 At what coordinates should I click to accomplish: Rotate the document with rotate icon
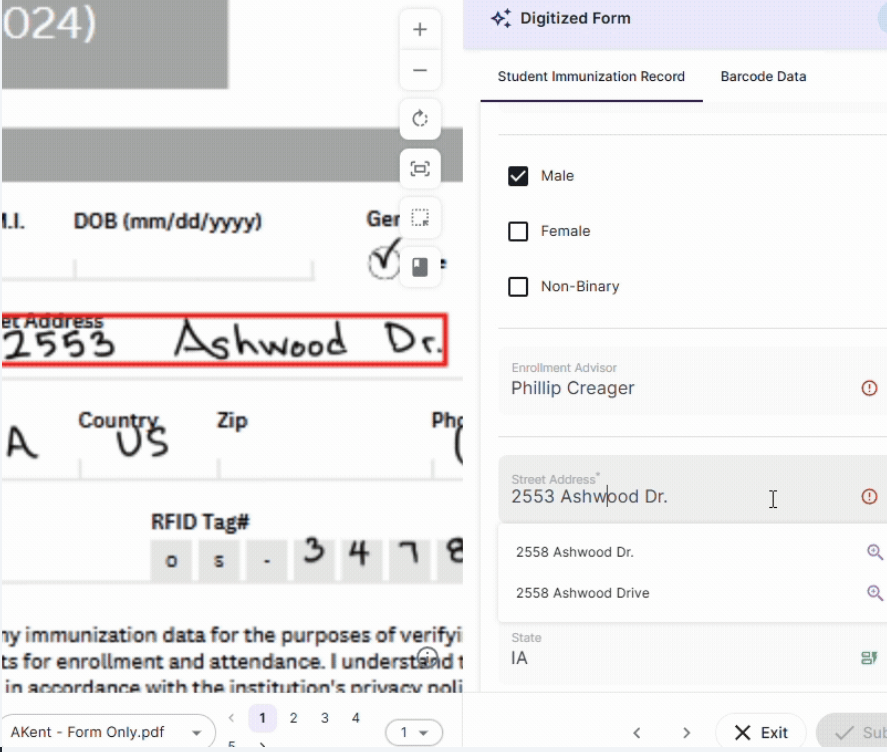pyautogui.click(x=420, y=120)
